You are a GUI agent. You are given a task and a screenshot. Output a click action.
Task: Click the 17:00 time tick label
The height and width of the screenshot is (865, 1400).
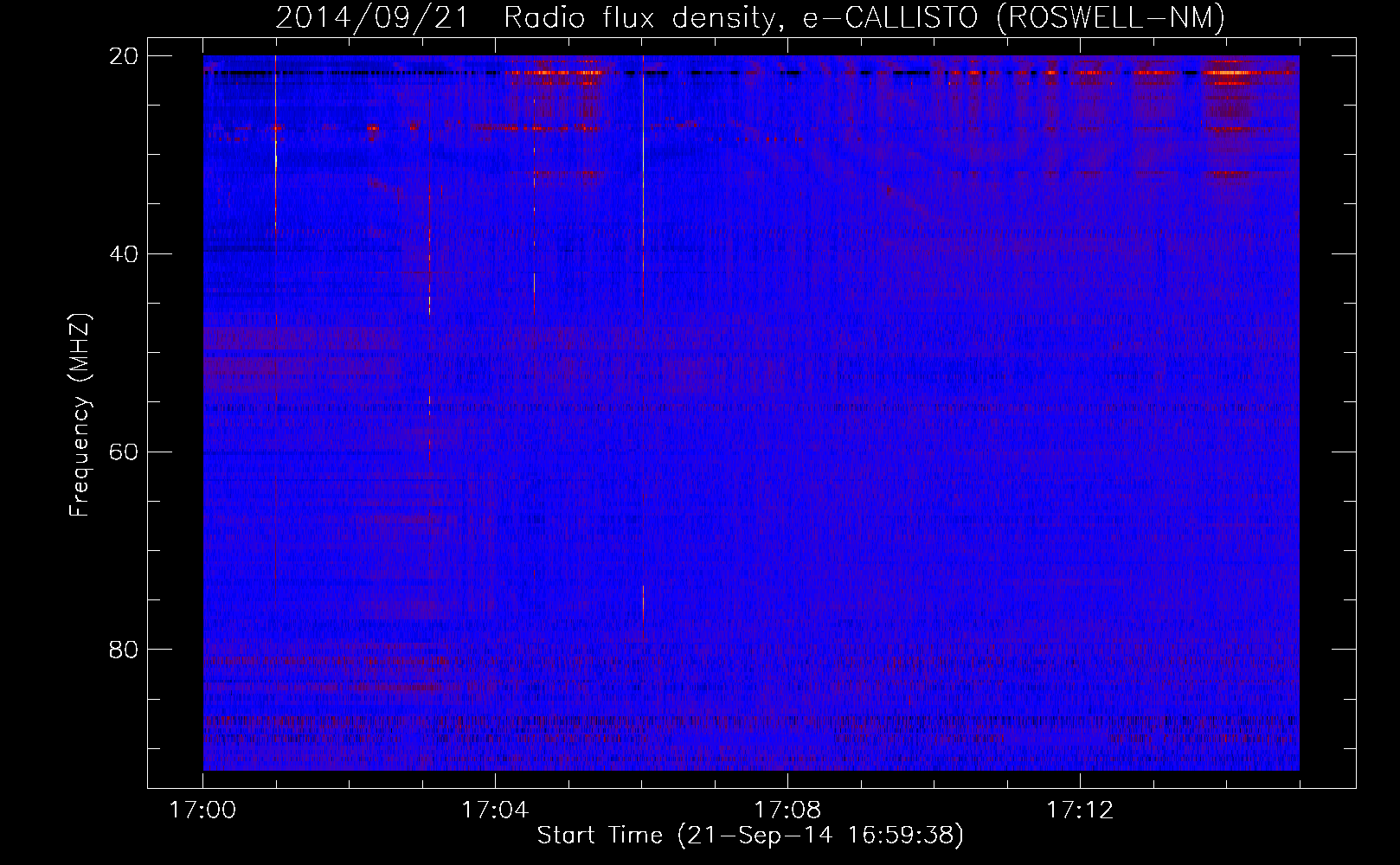202,811
